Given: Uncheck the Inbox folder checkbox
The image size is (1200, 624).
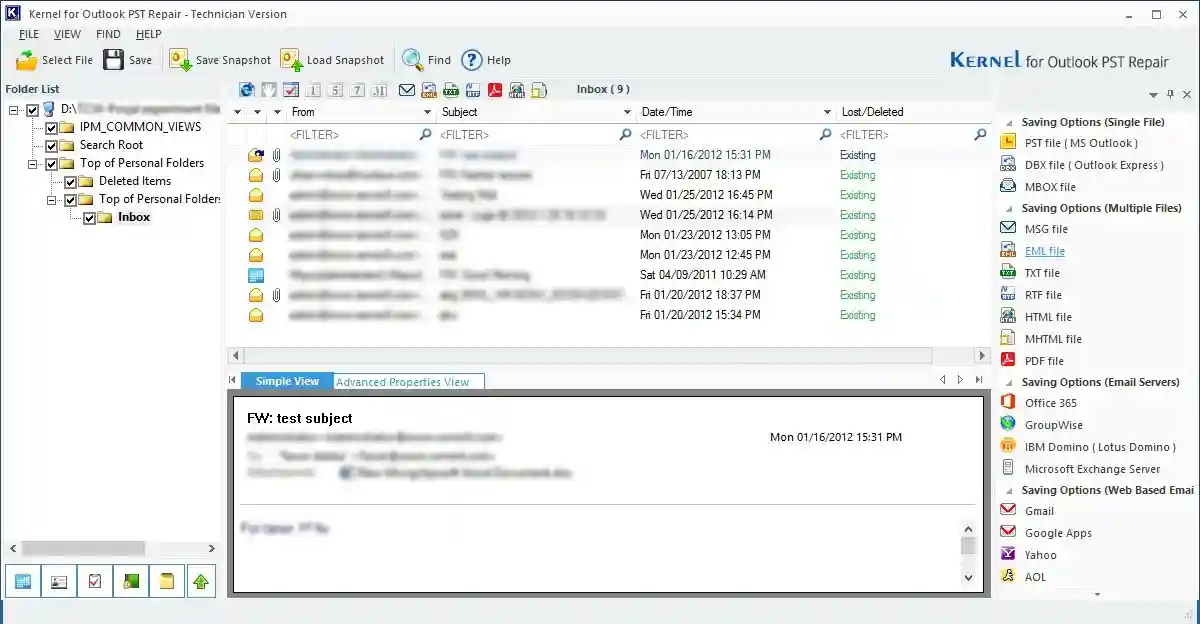Looking at the screenshot, I should click(x=90, y=217).
